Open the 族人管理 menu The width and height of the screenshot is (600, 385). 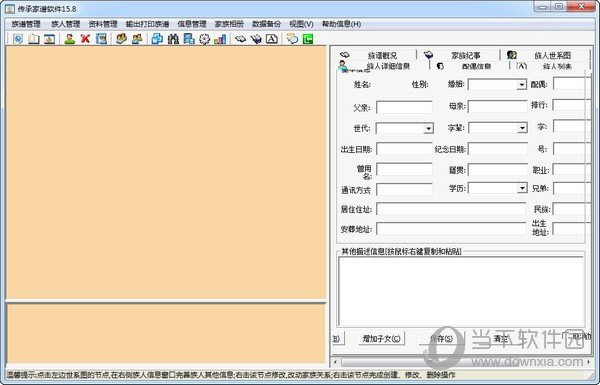click(x=65, y=24)
